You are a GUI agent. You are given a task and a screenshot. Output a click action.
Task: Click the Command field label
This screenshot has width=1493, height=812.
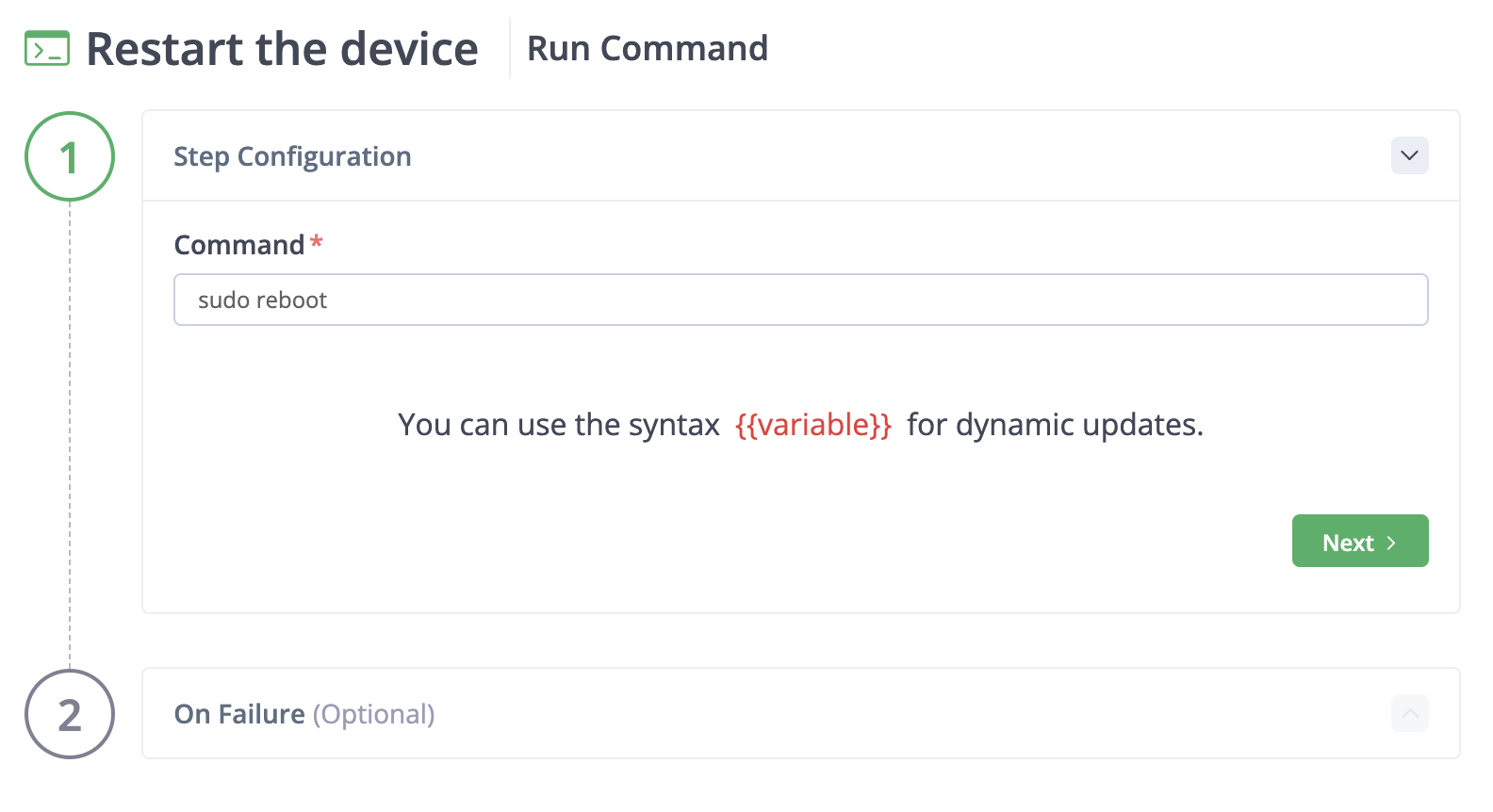click(x=239, y=245)
